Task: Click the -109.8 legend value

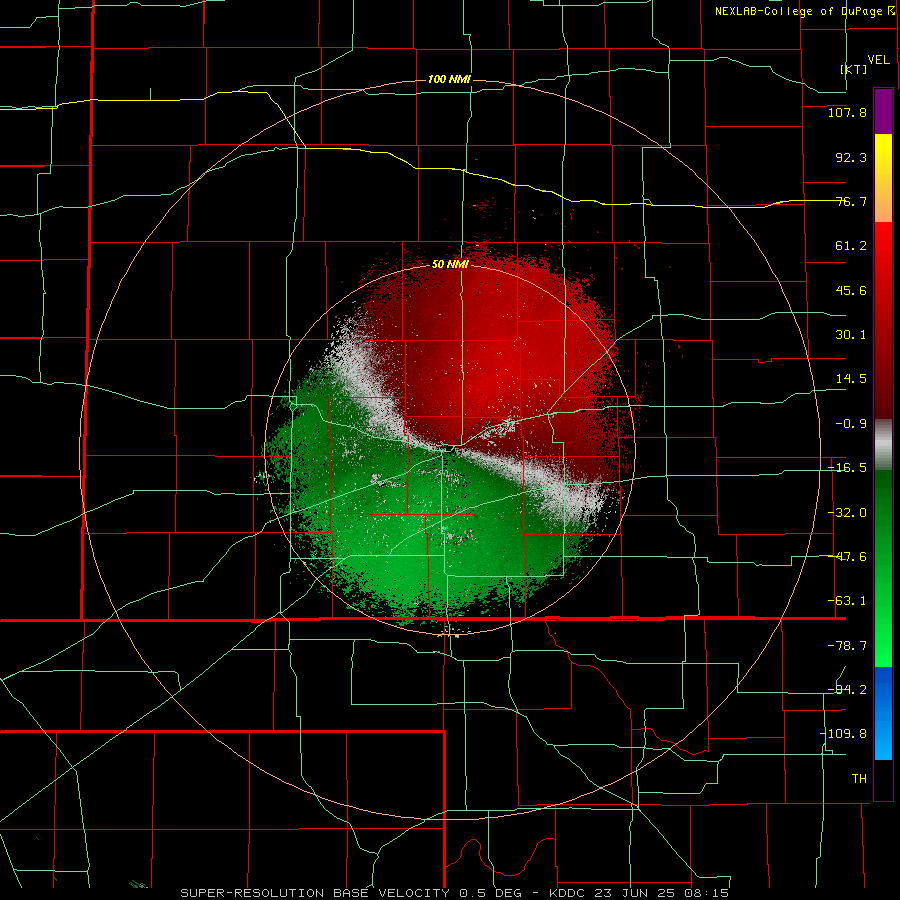Action: pyautogui.click(x=844, y=734)
